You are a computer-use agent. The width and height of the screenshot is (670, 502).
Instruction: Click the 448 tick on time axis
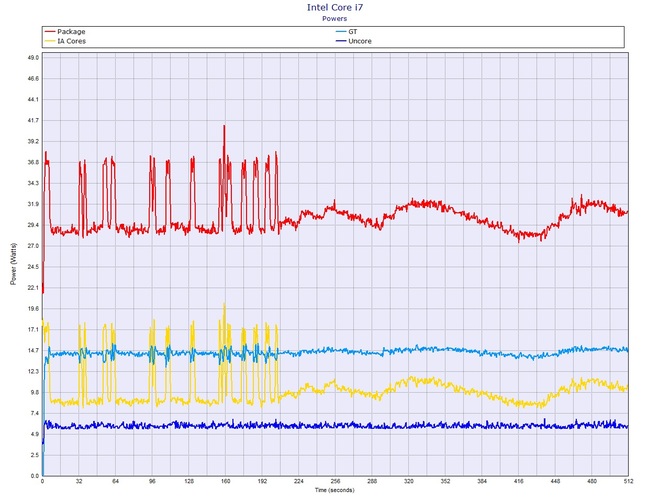[555, 481]
